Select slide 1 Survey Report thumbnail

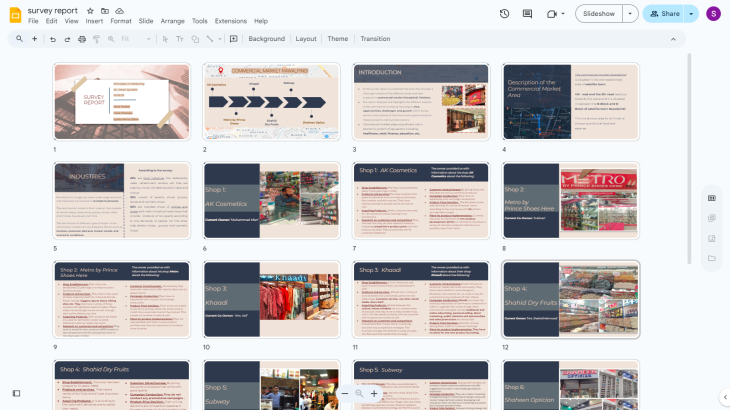click(x=122, y=101)
